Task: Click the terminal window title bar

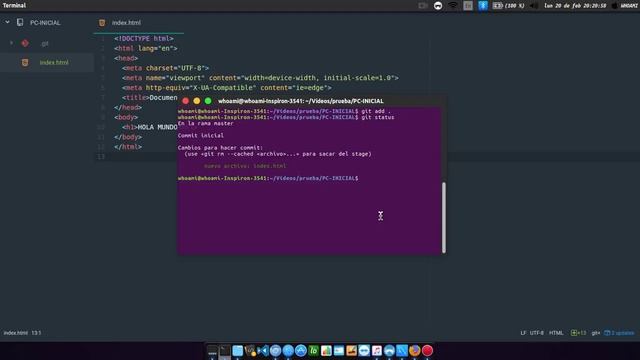Action: pyautogui.click(x=311, y=101)
